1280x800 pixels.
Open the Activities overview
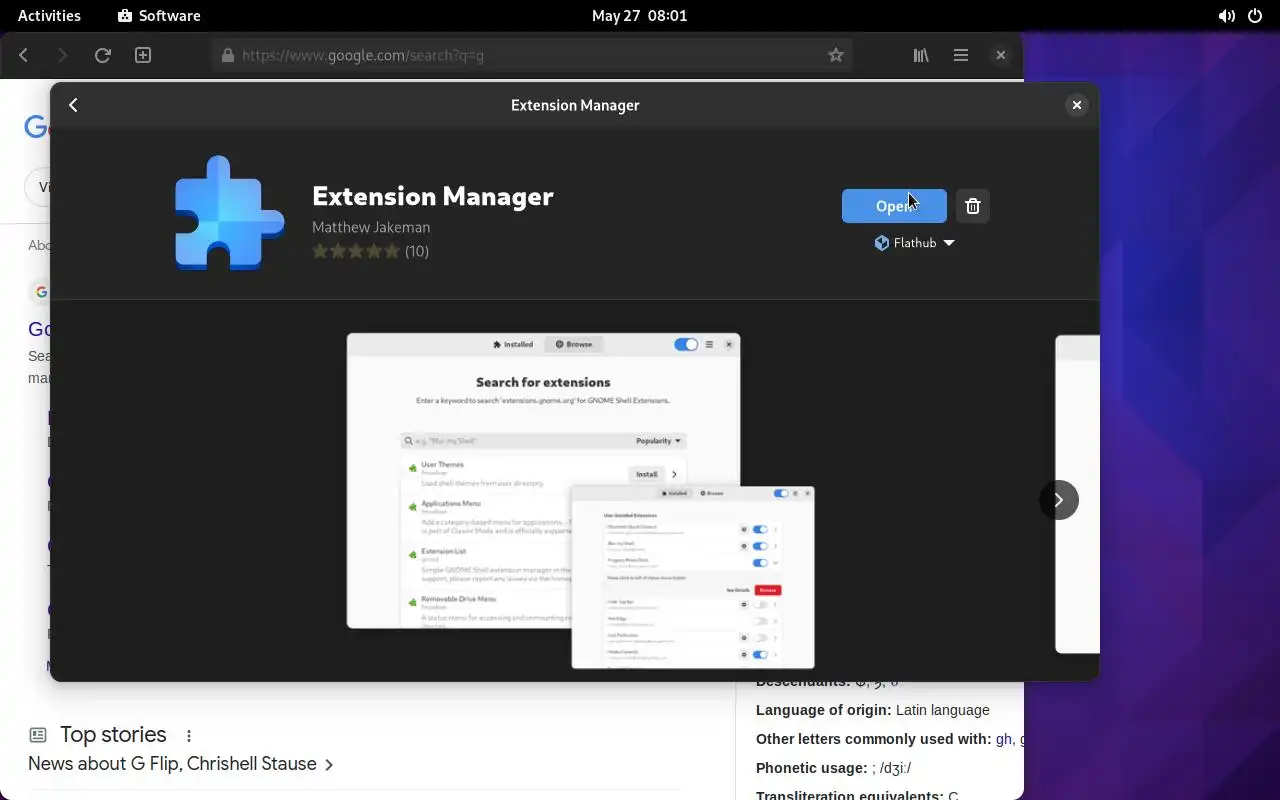pos(49,16)
